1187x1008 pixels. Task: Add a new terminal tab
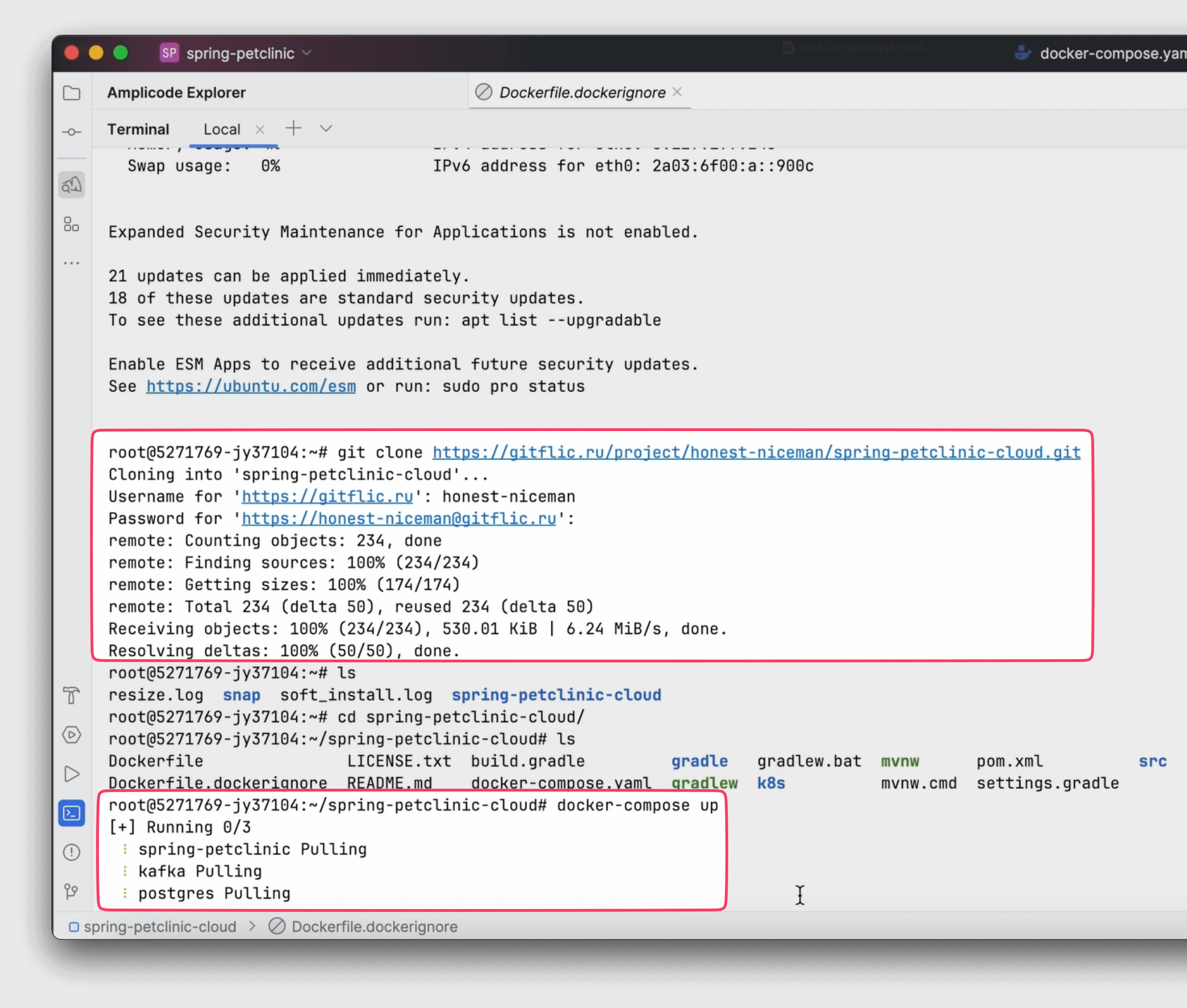point(293,128)
